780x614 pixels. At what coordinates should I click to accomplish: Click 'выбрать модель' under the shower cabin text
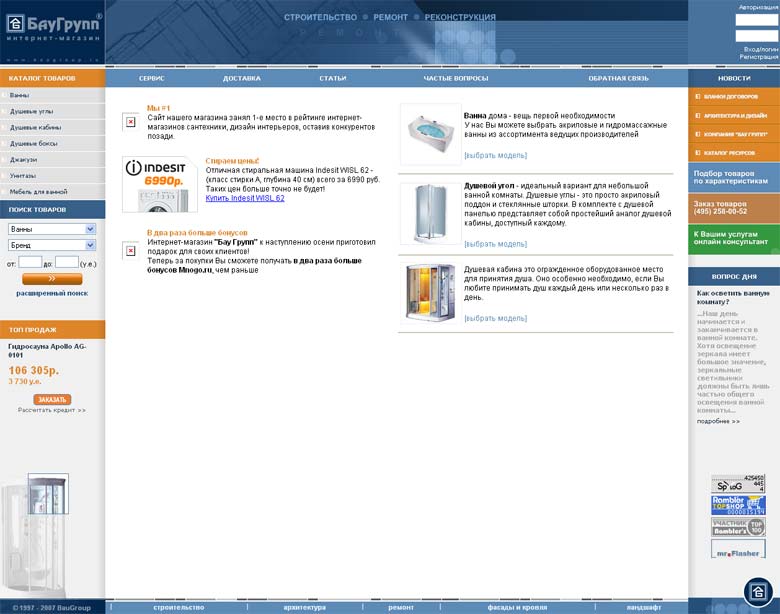click(x=495, y=318)
